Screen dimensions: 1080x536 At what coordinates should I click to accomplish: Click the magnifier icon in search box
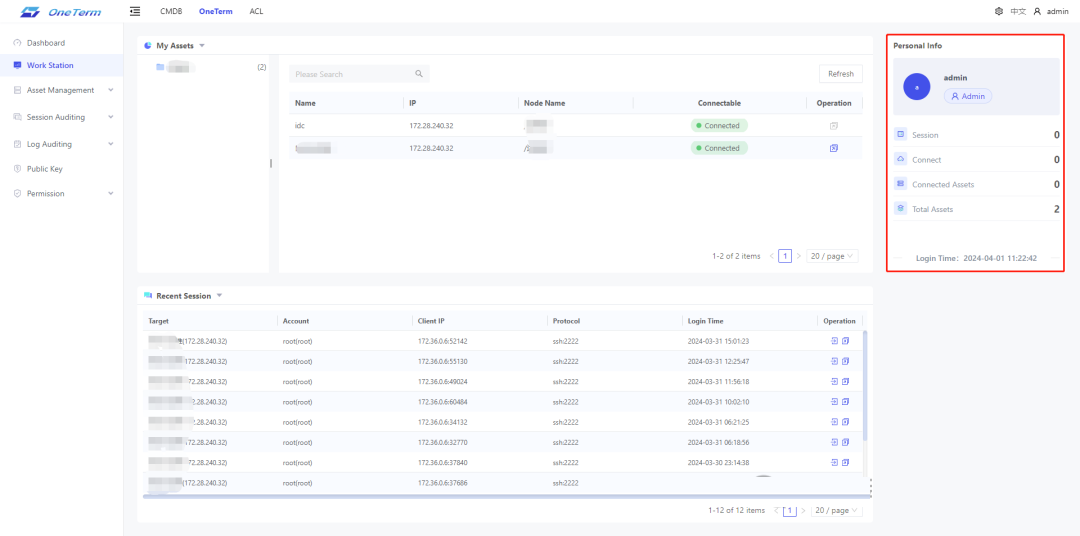(x=419, y=74)
